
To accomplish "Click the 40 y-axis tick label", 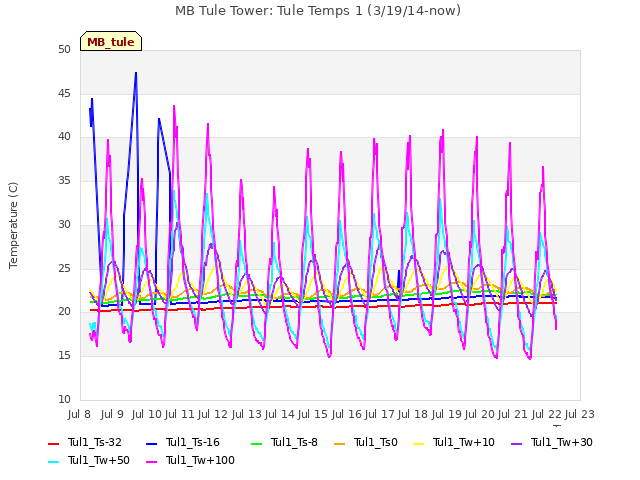I will 64,137.
